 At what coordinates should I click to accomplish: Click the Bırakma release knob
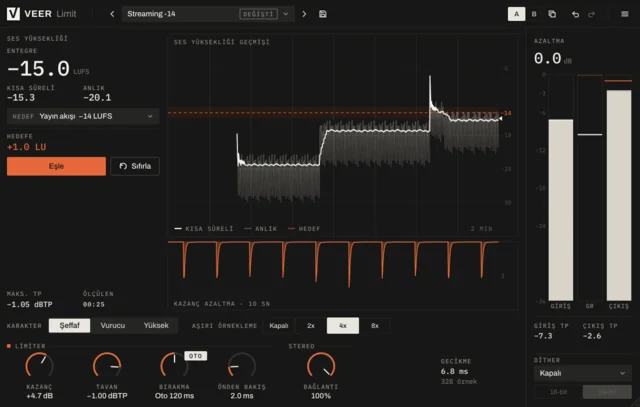pos(174,365)
